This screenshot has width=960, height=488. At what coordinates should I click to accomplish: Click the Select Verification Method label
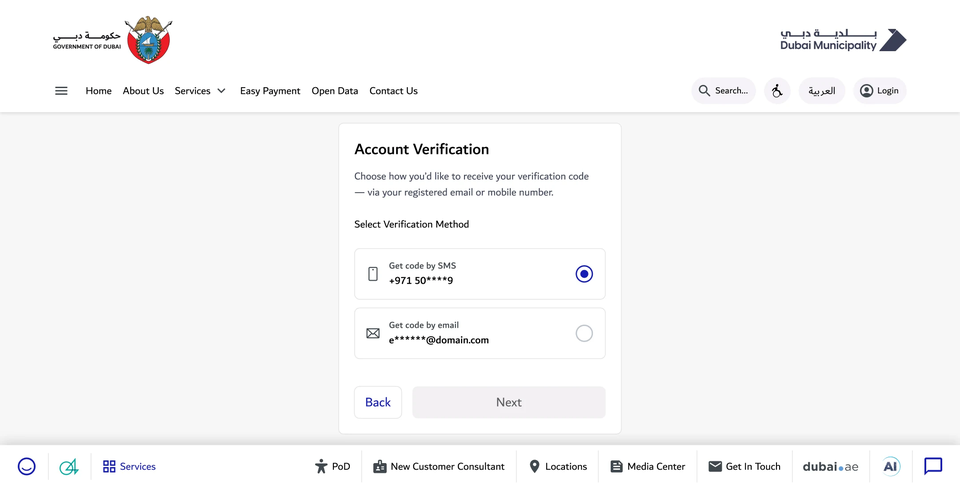point(411,224)
